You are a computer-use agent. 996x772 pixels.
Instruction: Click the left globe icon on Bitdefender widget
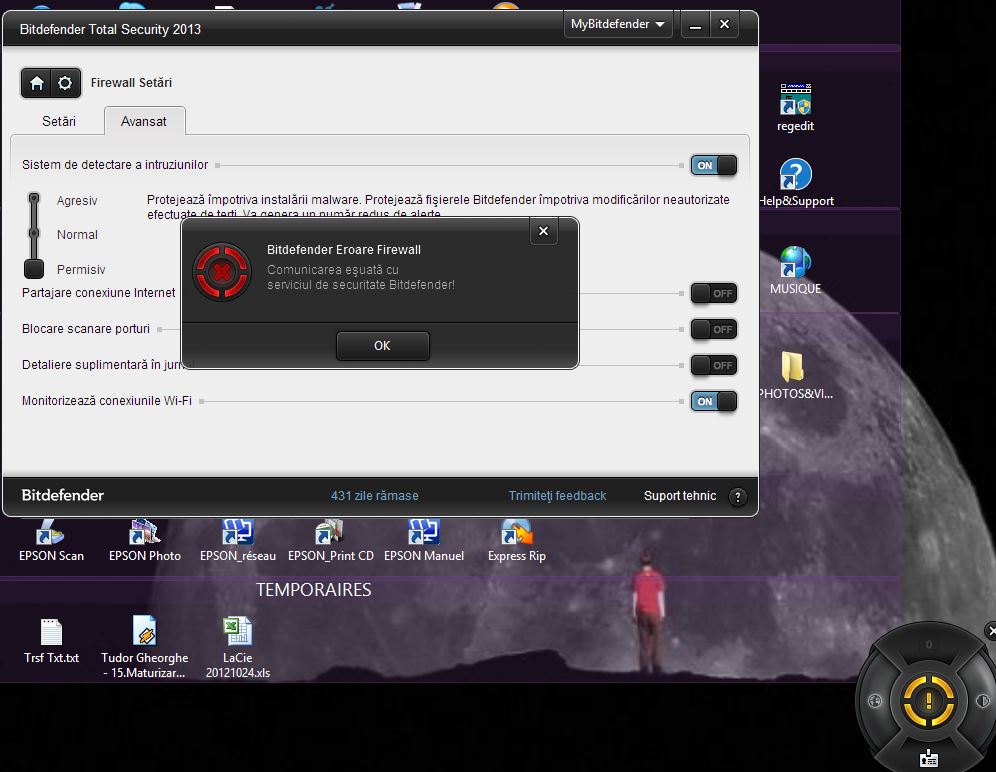tap(875, 701)
